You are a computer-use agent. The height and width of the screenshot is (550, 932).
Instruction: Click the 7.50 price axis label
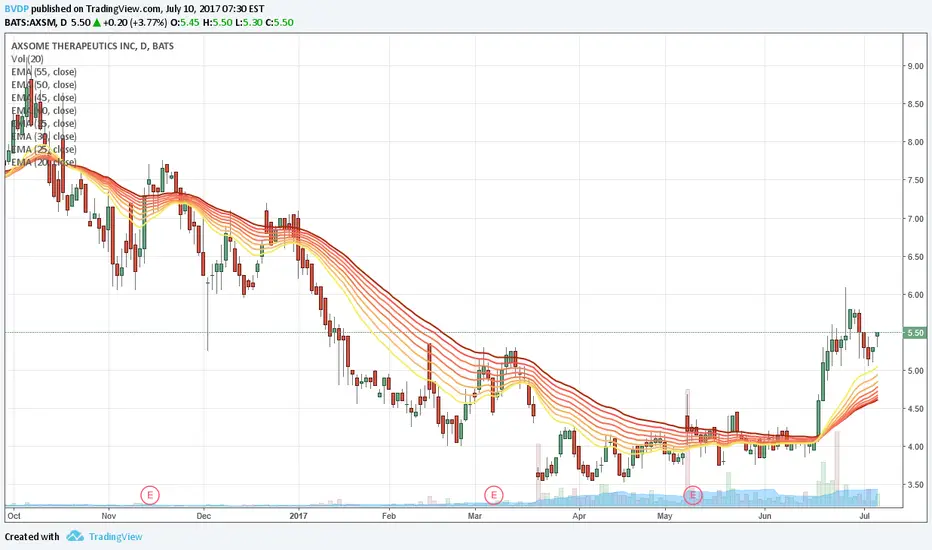[x=915, y=180]
